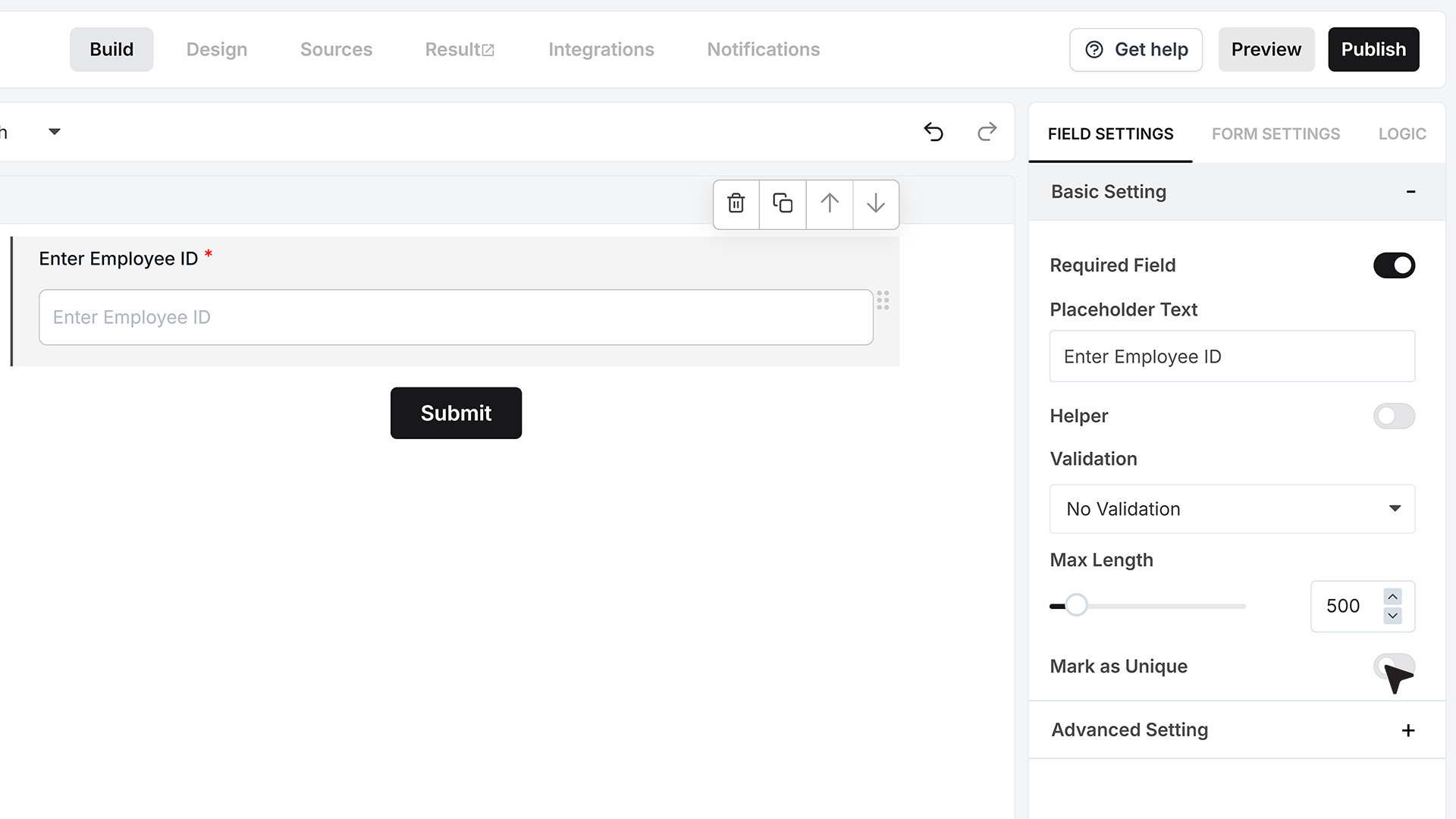Delete the selected field with trash icon

click(736, 203)
